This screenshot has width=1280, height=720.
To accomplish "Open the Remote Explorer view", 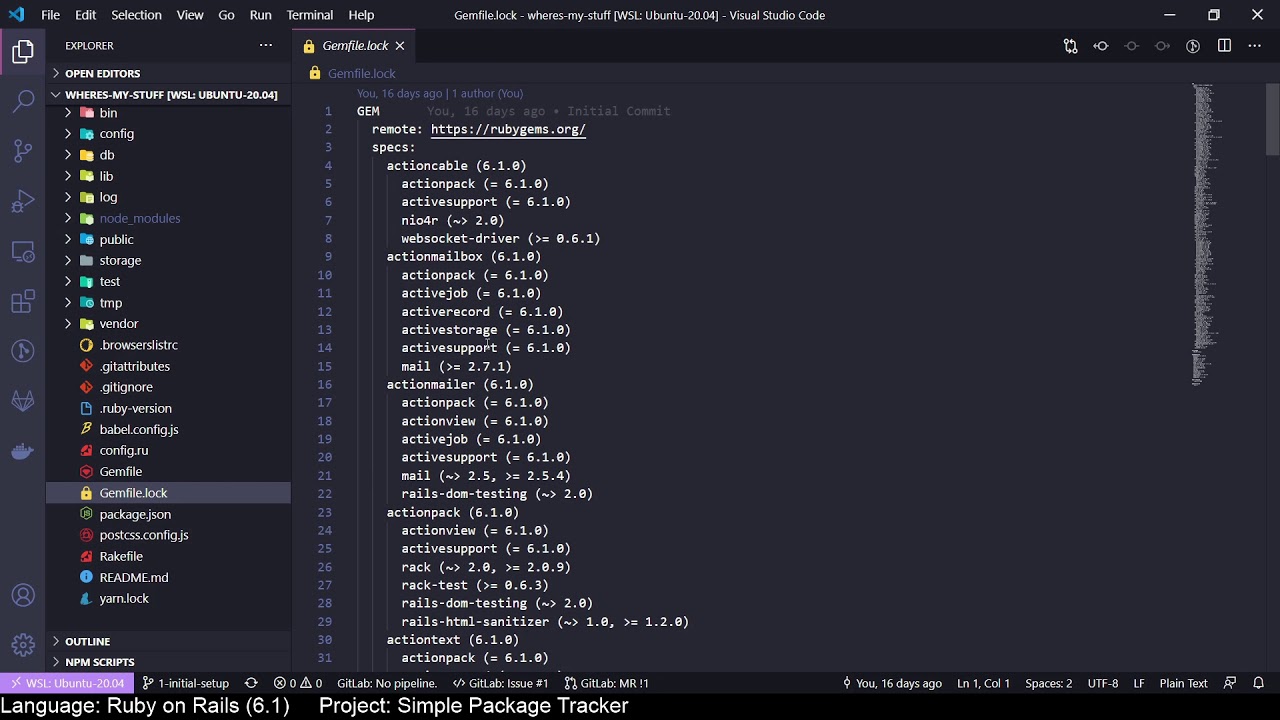I will click(23, 251).
